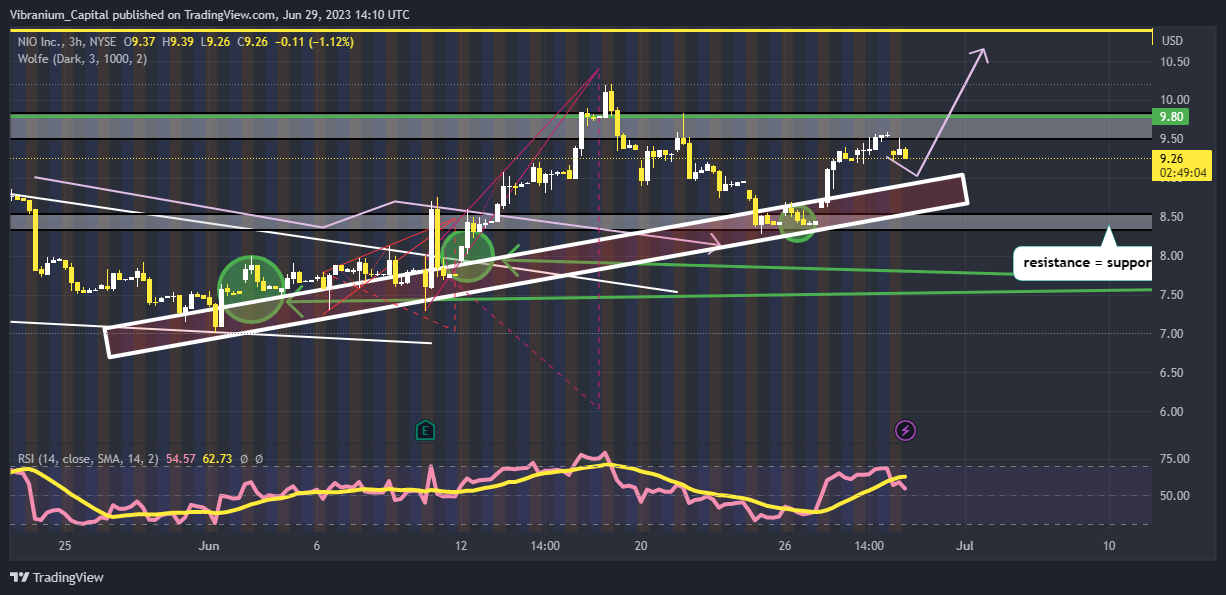This screenshot has height=595, width=1226.
Task: Click the close value C9.26 in legend
Action: tap(251, 41)
